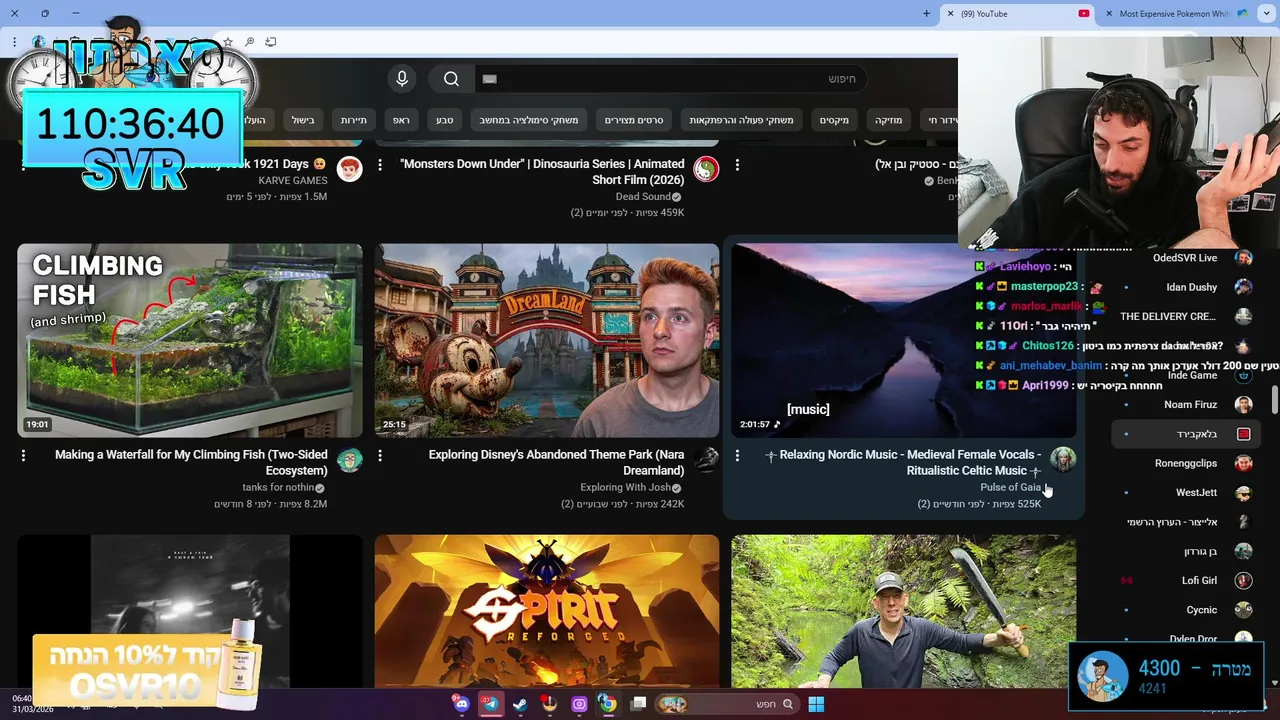Viewport: 1280px width, 720px height.
Task: Click the taskbar חפש search box
Action: (727, 704)
